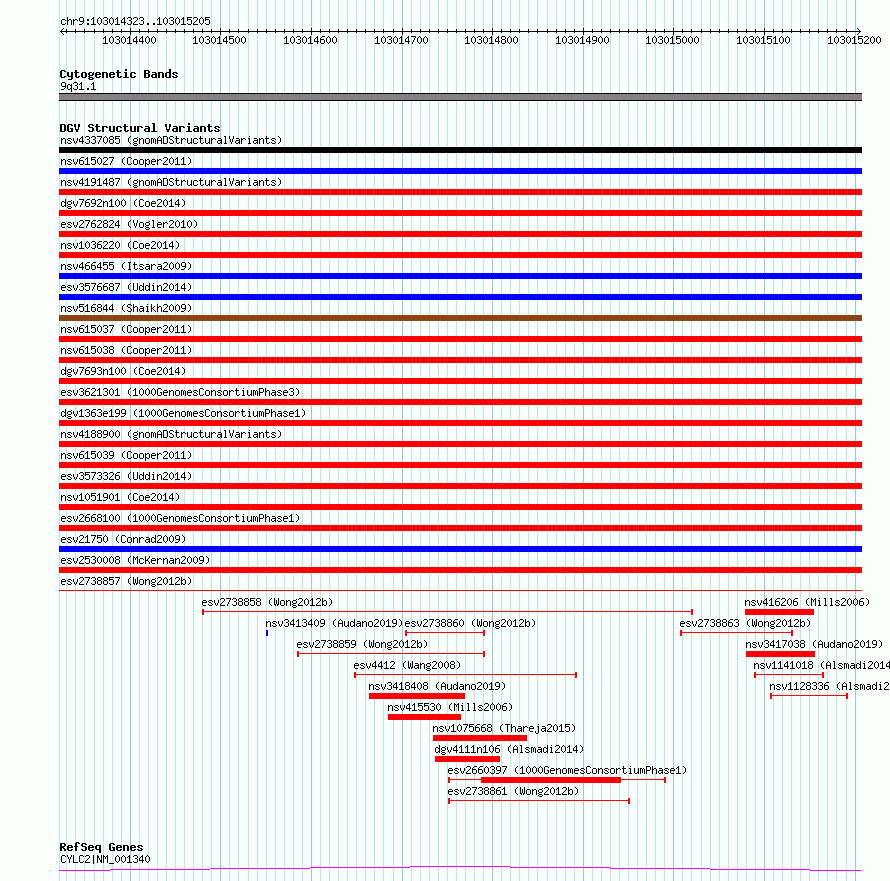Select esv3573326 (Uddin2014) label
The width and height of the screenshot is (890, 881).
(x=126, y=476)
